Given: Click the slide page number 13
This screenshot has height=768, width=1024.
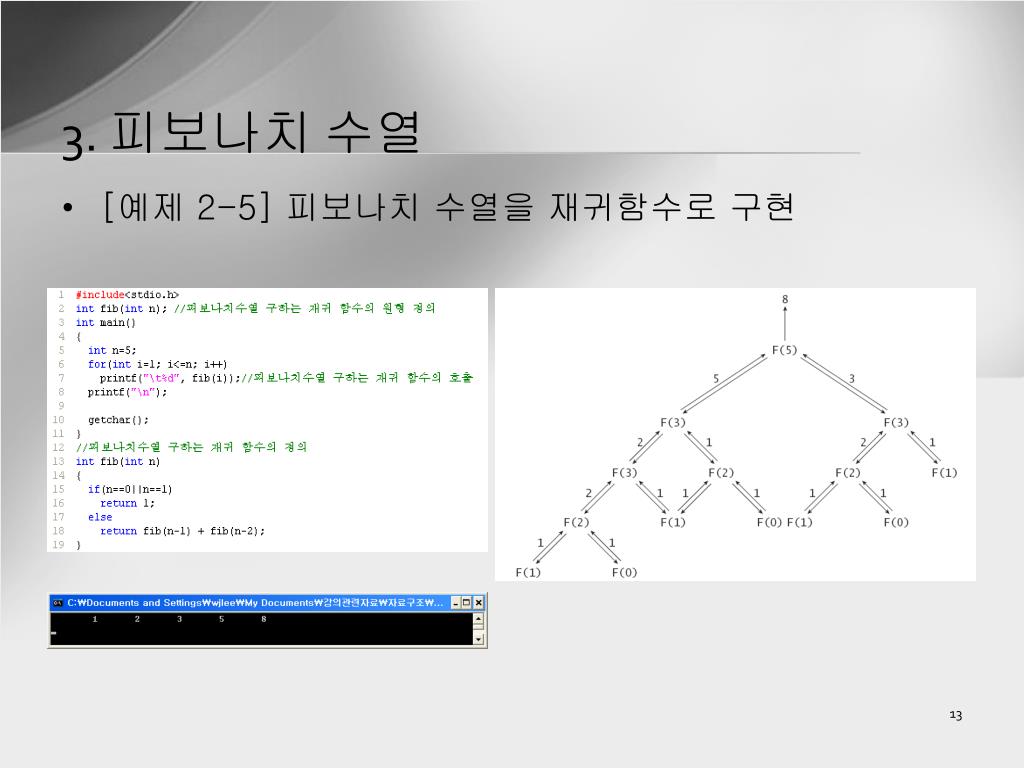Looking at the screenshot, I should [x=955, y=715].
